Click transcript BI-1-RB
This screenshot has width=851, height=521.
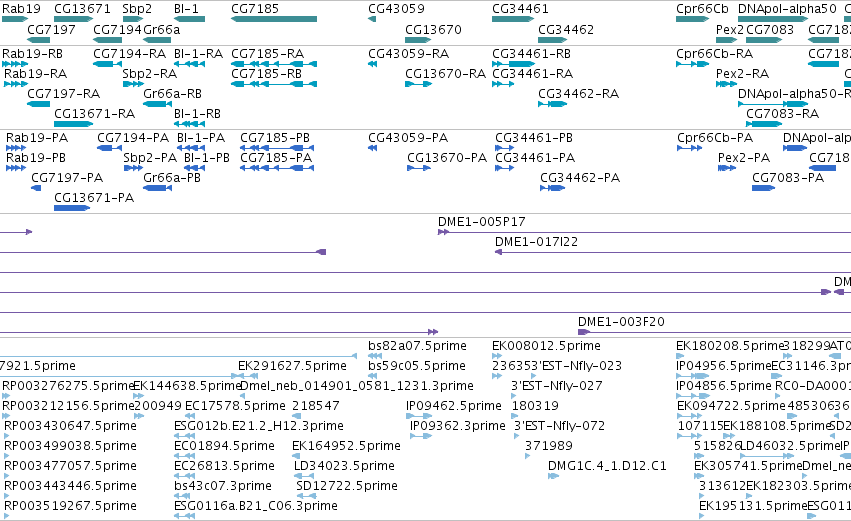(x=197, y=114)
